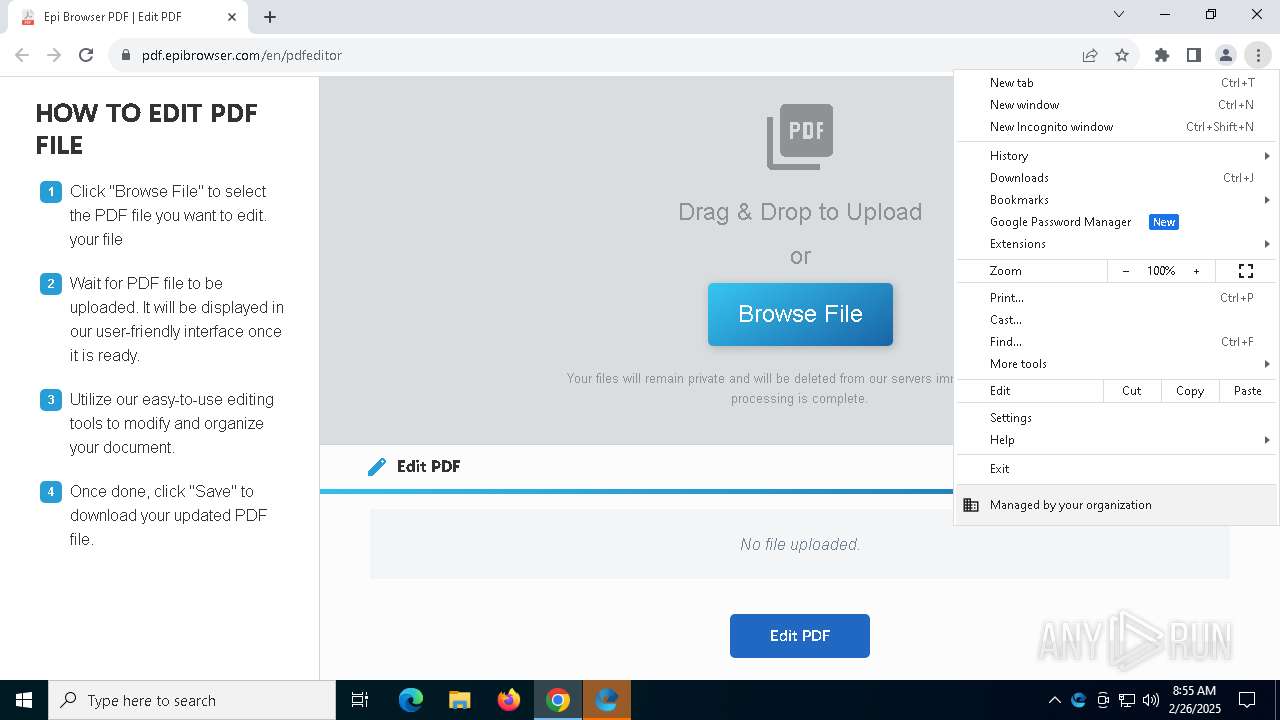Open the Chrome three-dot menu button
Screen dimensions: 1280x720
(x=1257, y=55)
